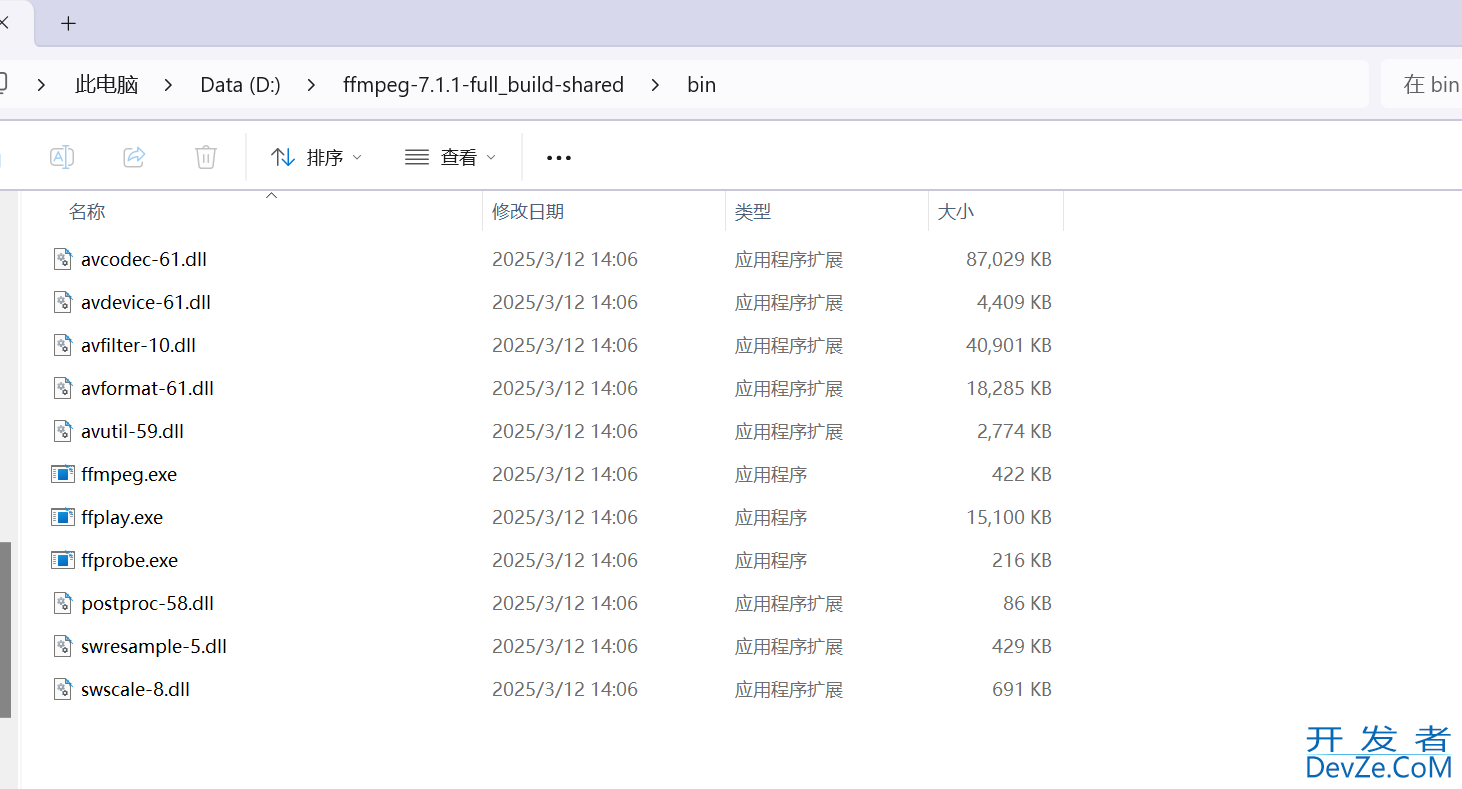The image size is (1462, 789).
Task: Select the file name ffprobe.exe
Action: [x=129, y=560]
